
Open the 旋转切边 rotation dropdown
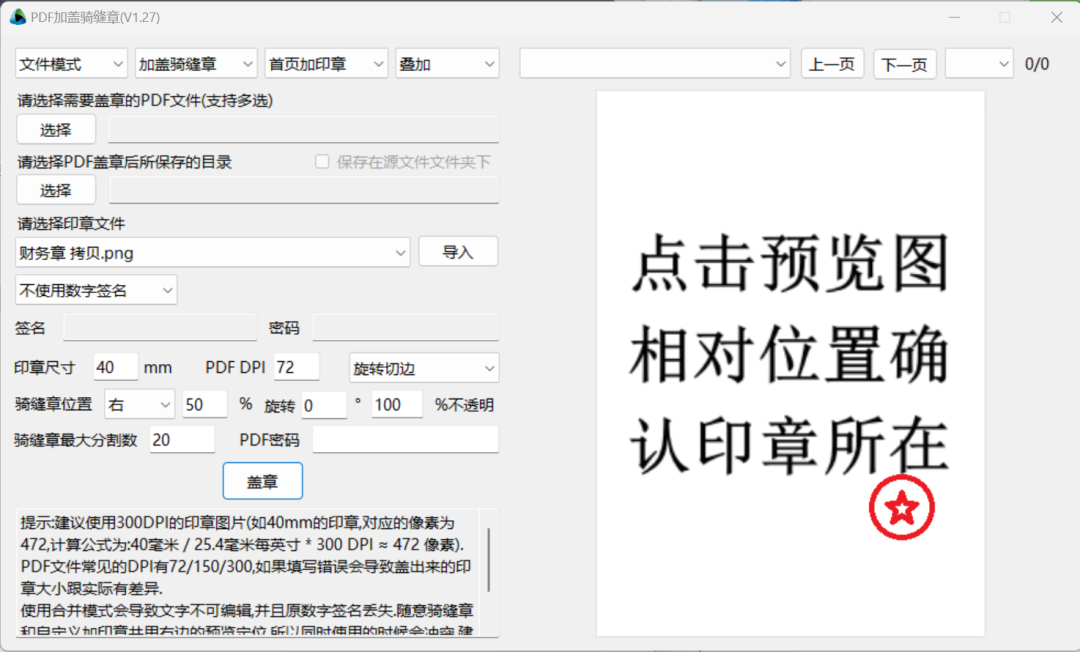pos(423,368)
